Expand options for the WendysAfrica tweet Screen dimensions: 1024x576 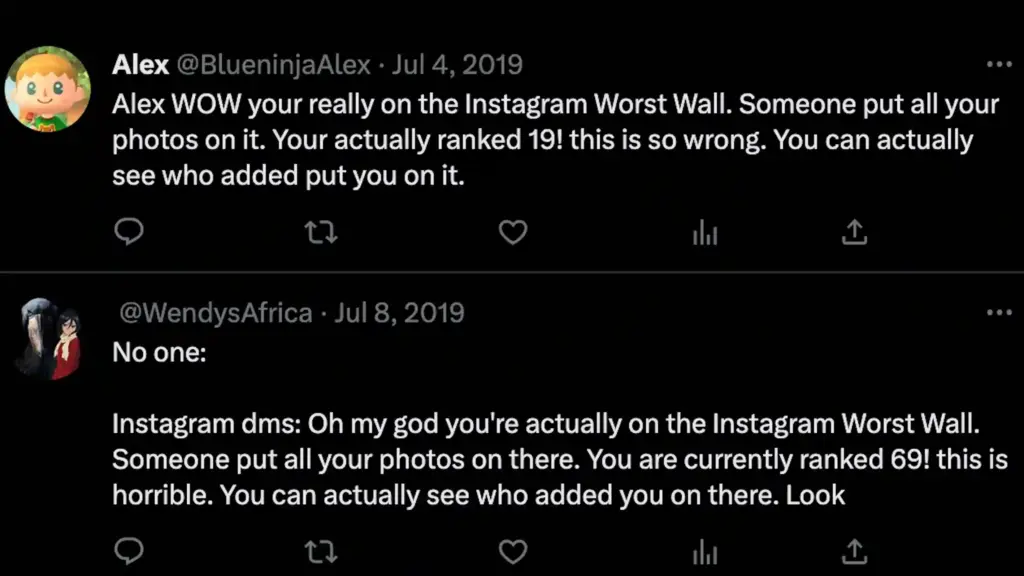coord(999,312)
